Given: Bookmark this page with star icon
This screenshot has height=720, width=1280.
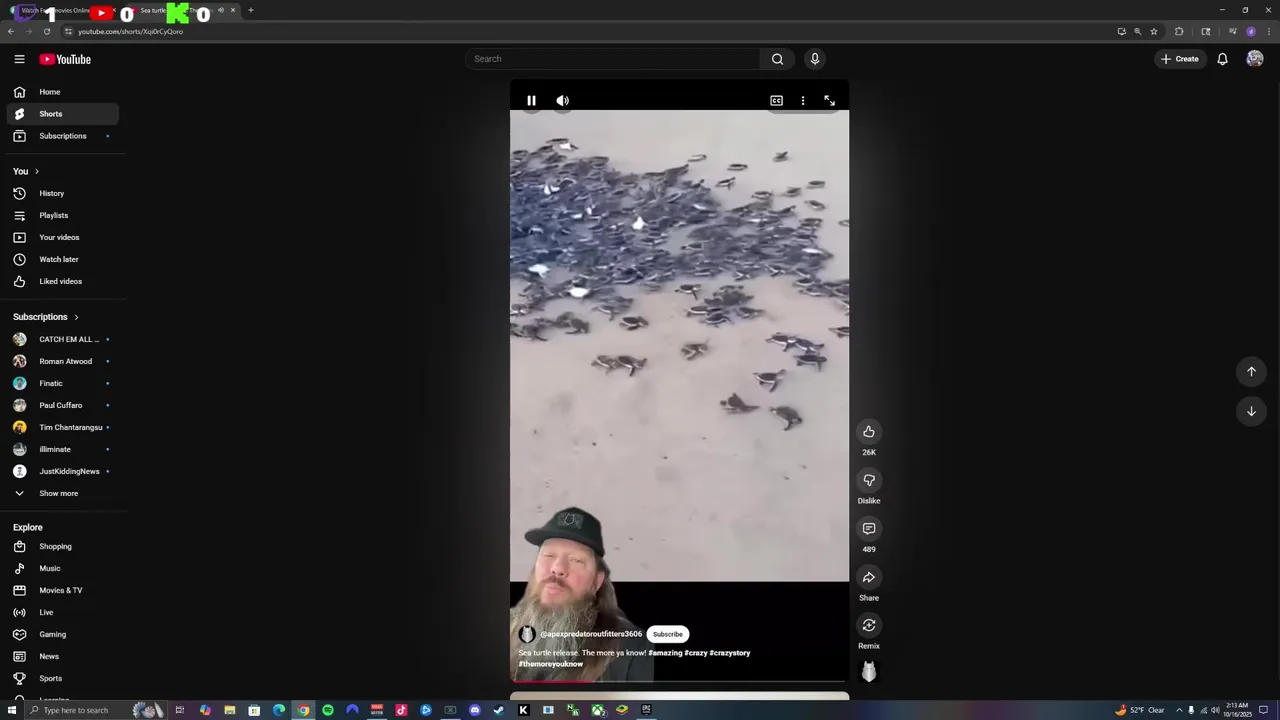Looking at the screenshot, I should (1154, 31).
